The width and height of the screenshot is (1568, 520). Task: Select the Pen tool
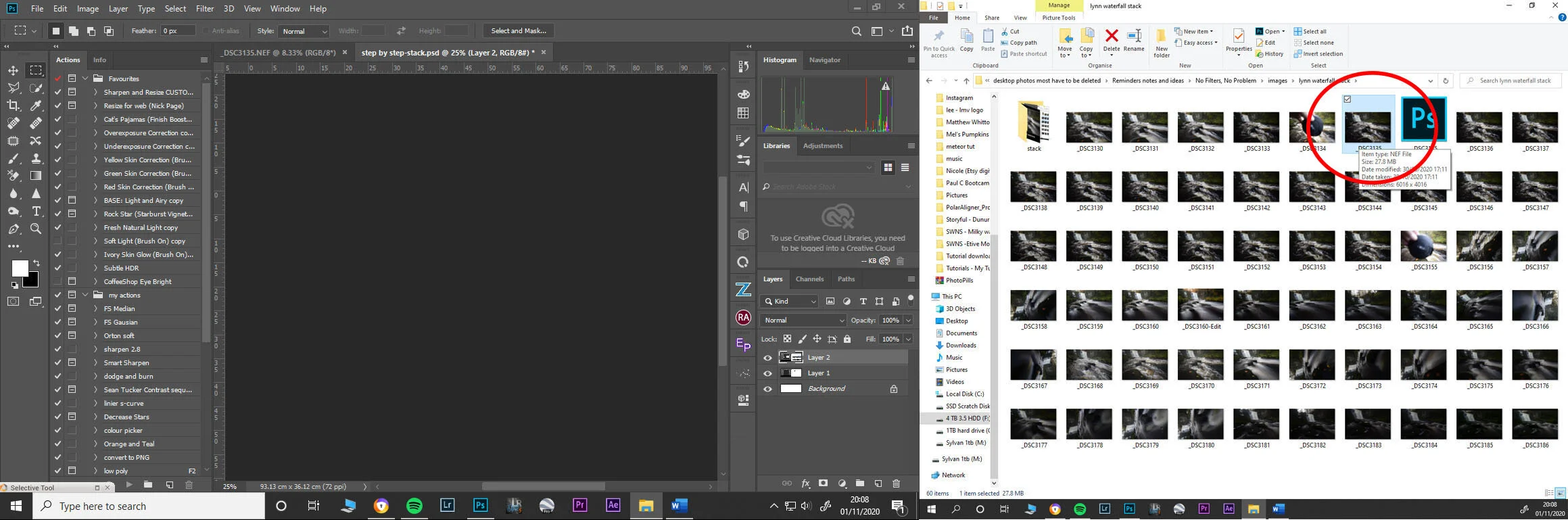(14, 229)
